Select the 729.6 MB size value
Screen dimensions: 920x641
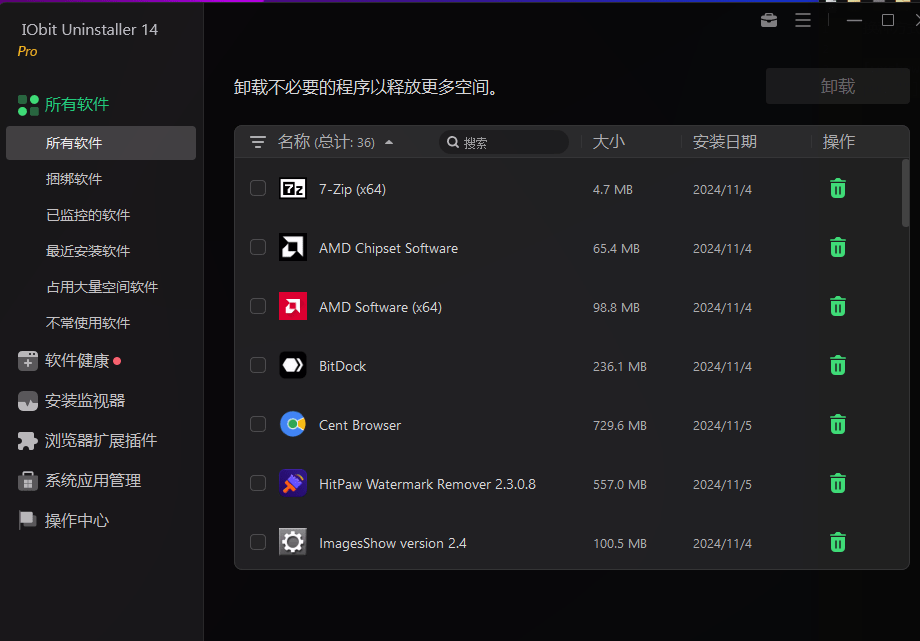(620, 426)
